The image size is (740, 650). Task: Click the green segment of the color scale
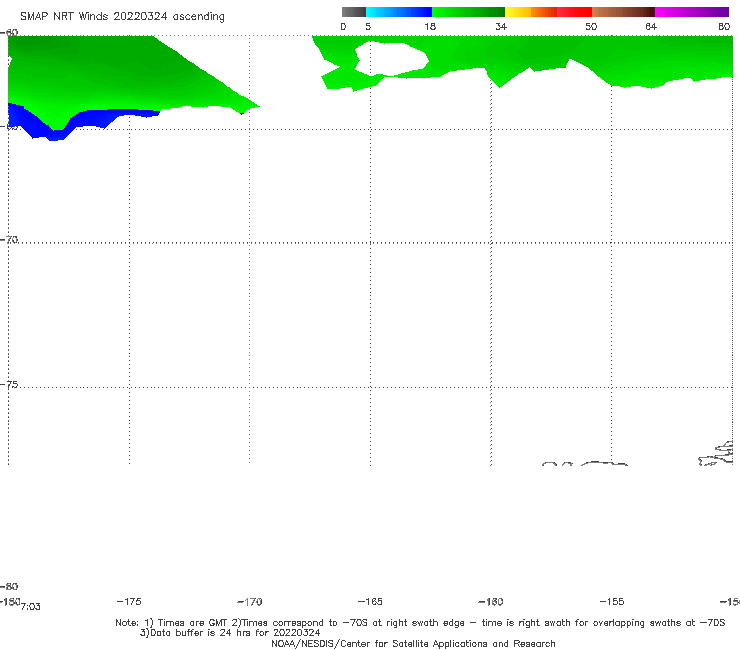tap(468, 12)
